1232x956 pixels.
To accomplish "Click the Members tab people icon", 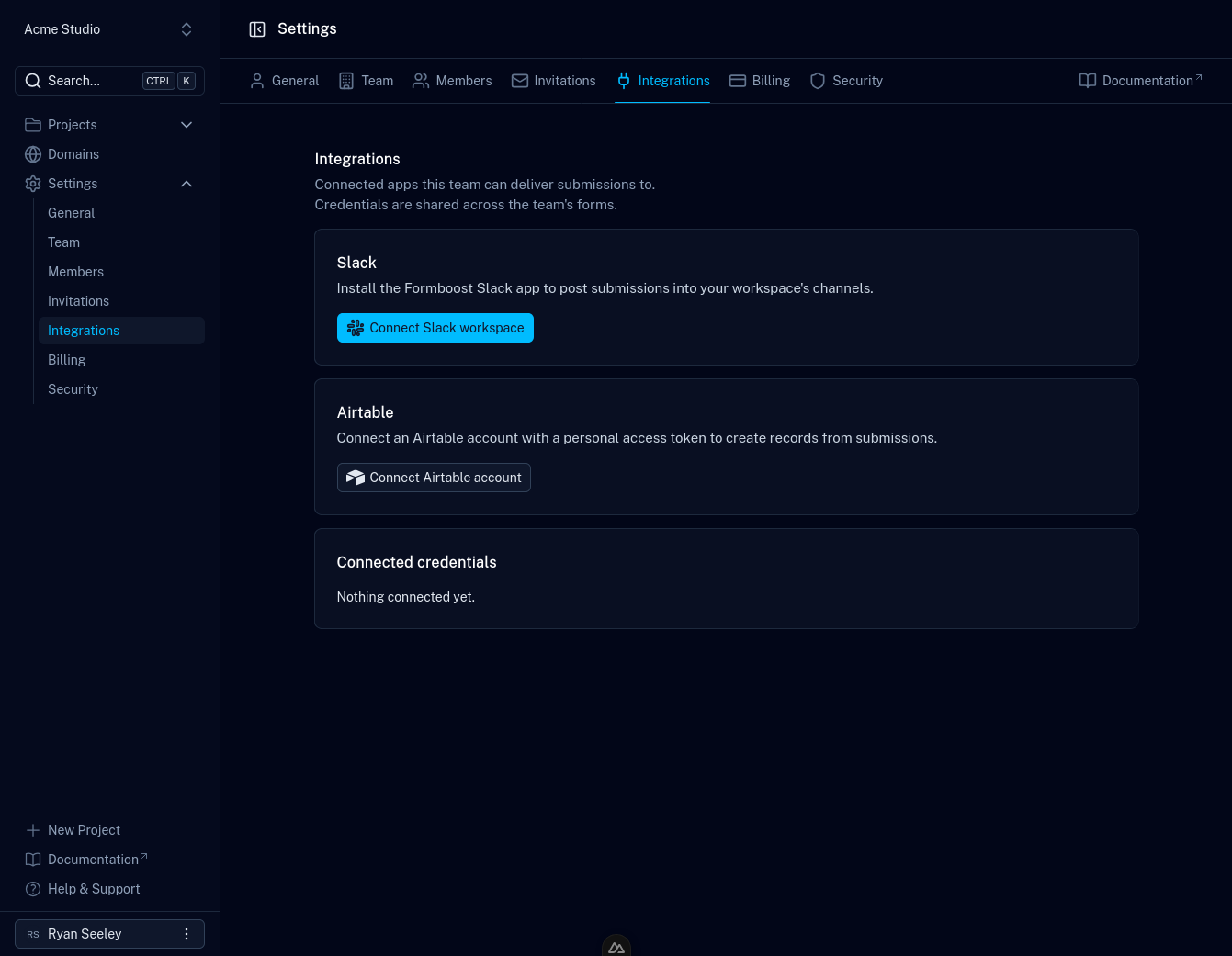I will 421,81.
